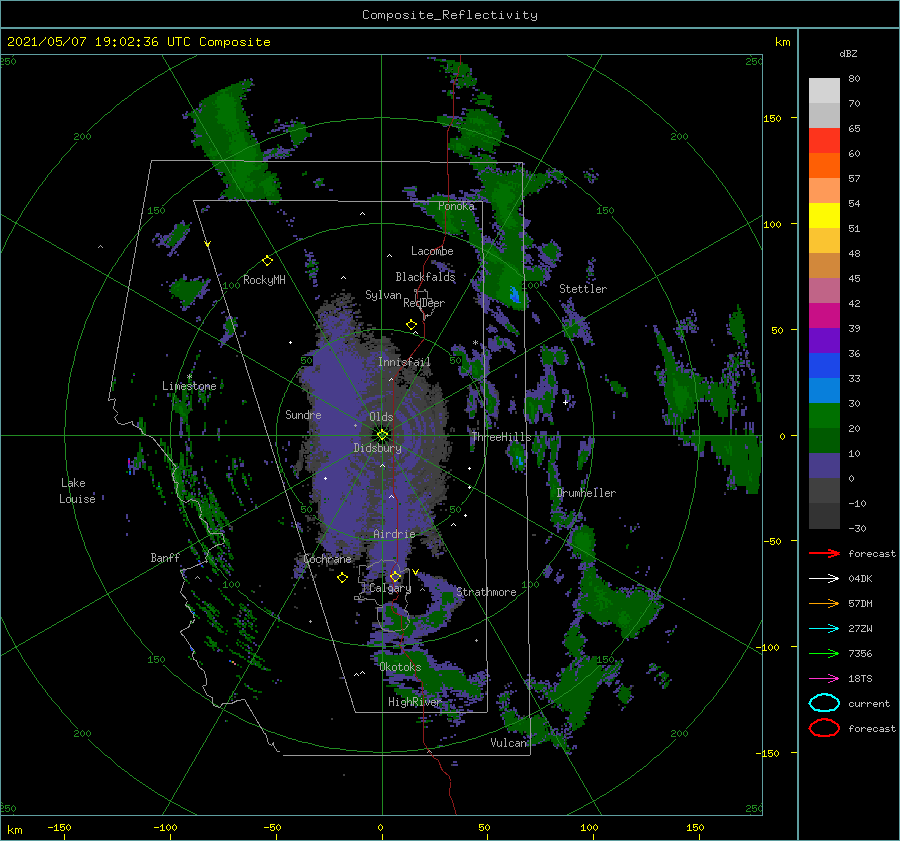Click the Okotoks label
The image size is (900, 841).
pyautogui.click(x=400, y=667)
